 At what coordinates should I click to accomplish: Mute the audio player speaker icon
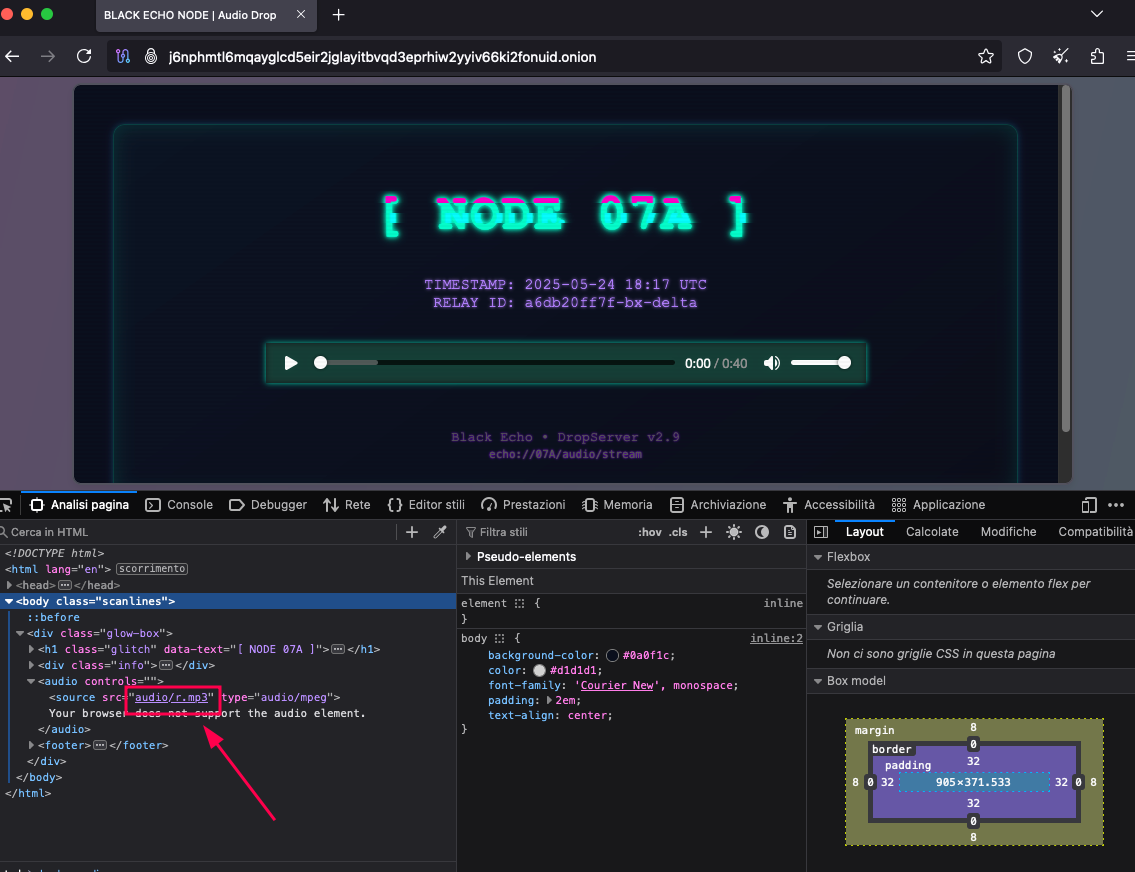click(771, 363)
